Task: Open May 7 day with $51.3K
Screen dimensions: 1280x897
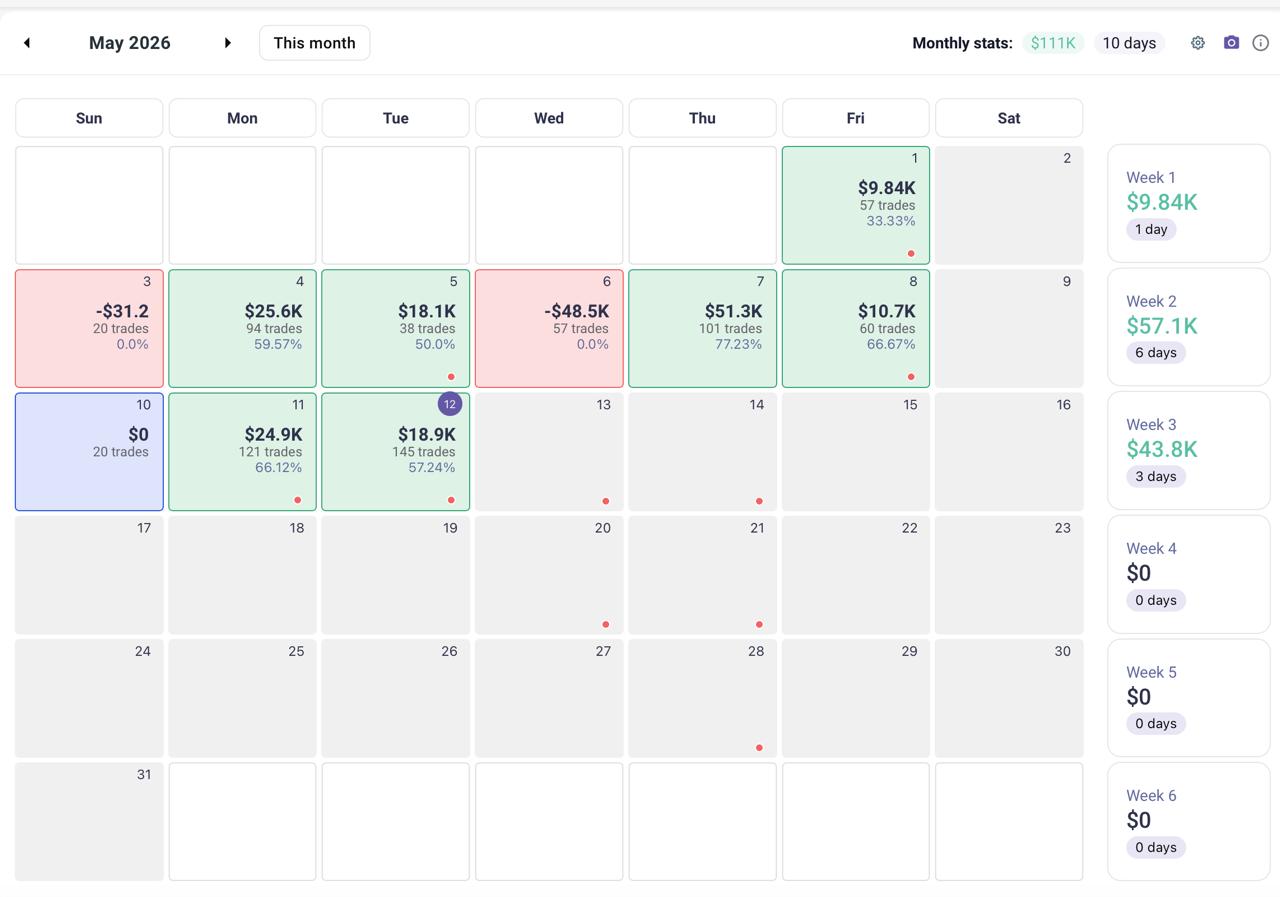Action: click(702, 328)
